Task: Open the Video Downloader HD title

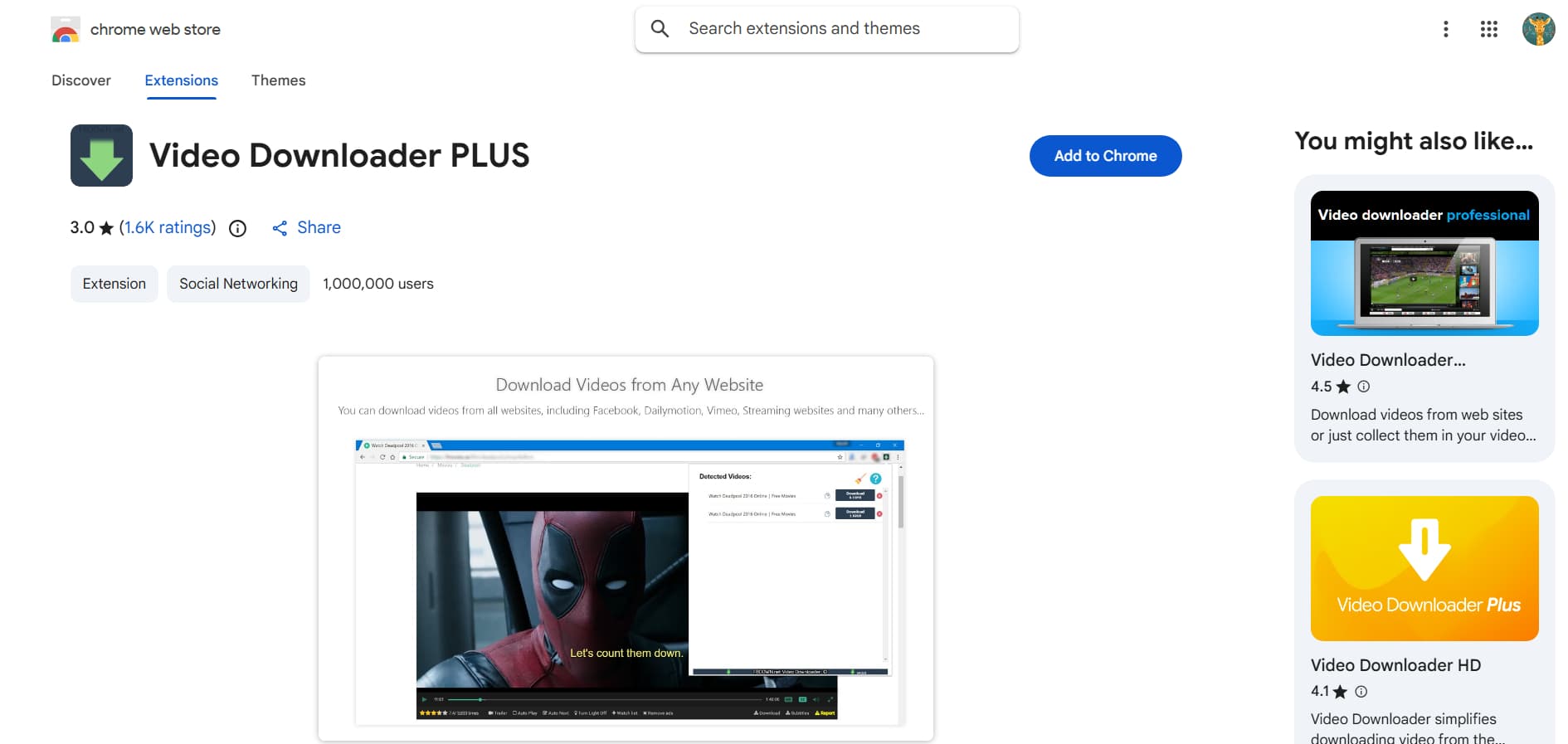Action: tap(1395, 665)
